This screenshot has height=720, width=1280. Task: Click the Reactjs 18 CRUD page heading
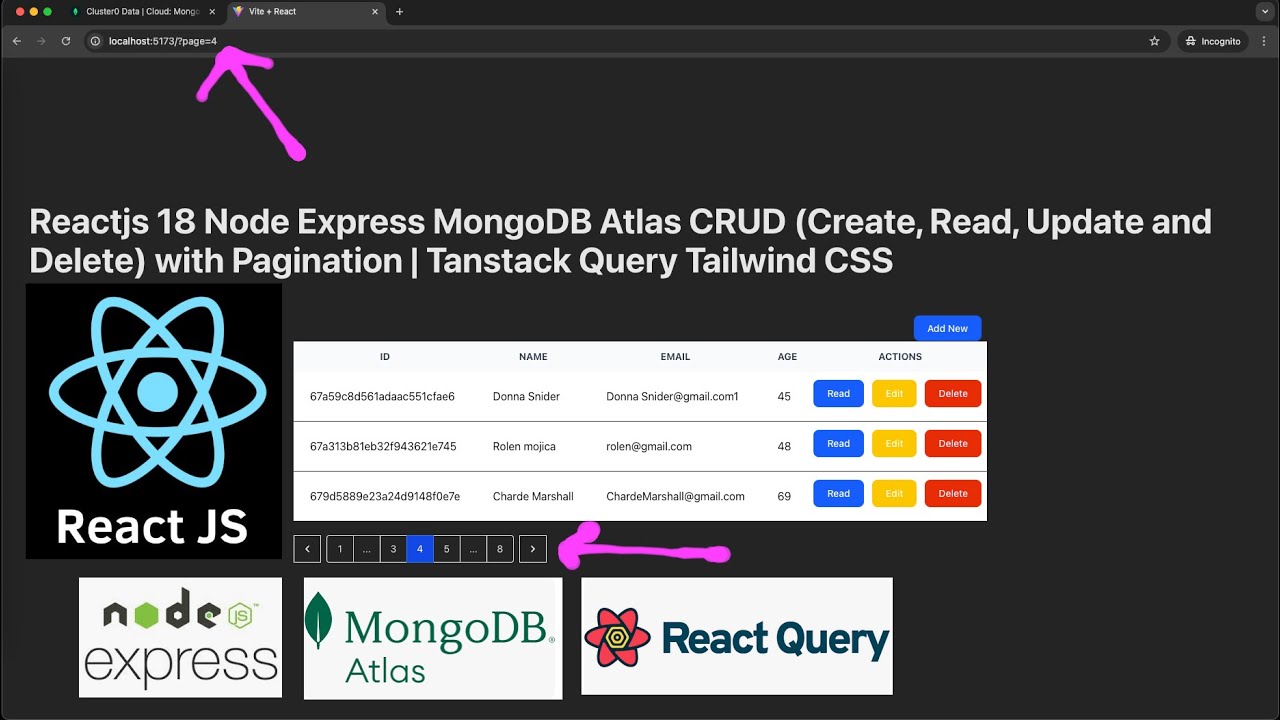[x=620, y=241]
